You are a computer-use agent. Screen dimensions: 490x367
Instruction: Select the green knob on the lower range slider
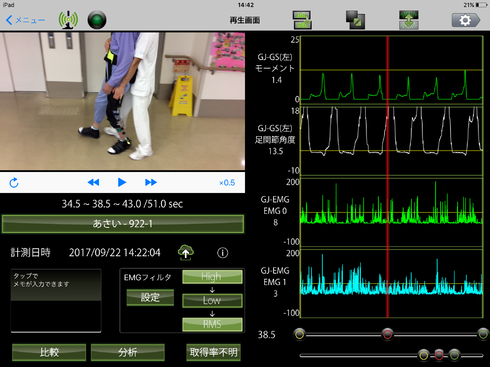pyautogui.click(x=454, y=355)
